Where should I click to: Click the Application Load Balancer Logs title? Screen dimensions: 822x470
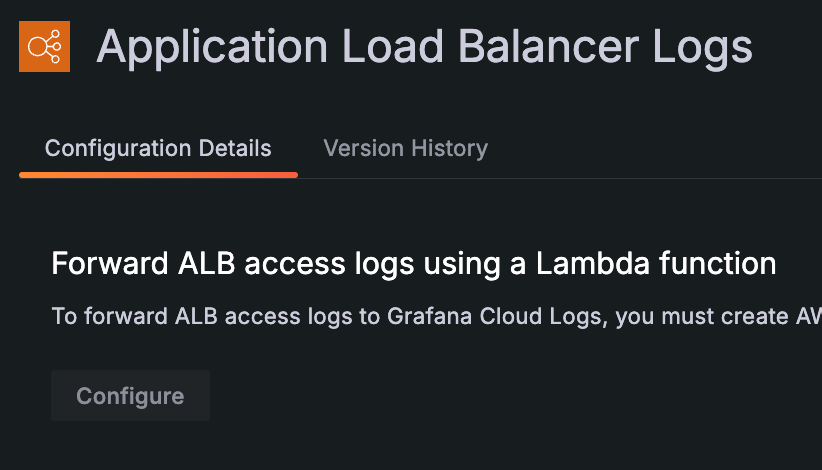click(424, 47)
